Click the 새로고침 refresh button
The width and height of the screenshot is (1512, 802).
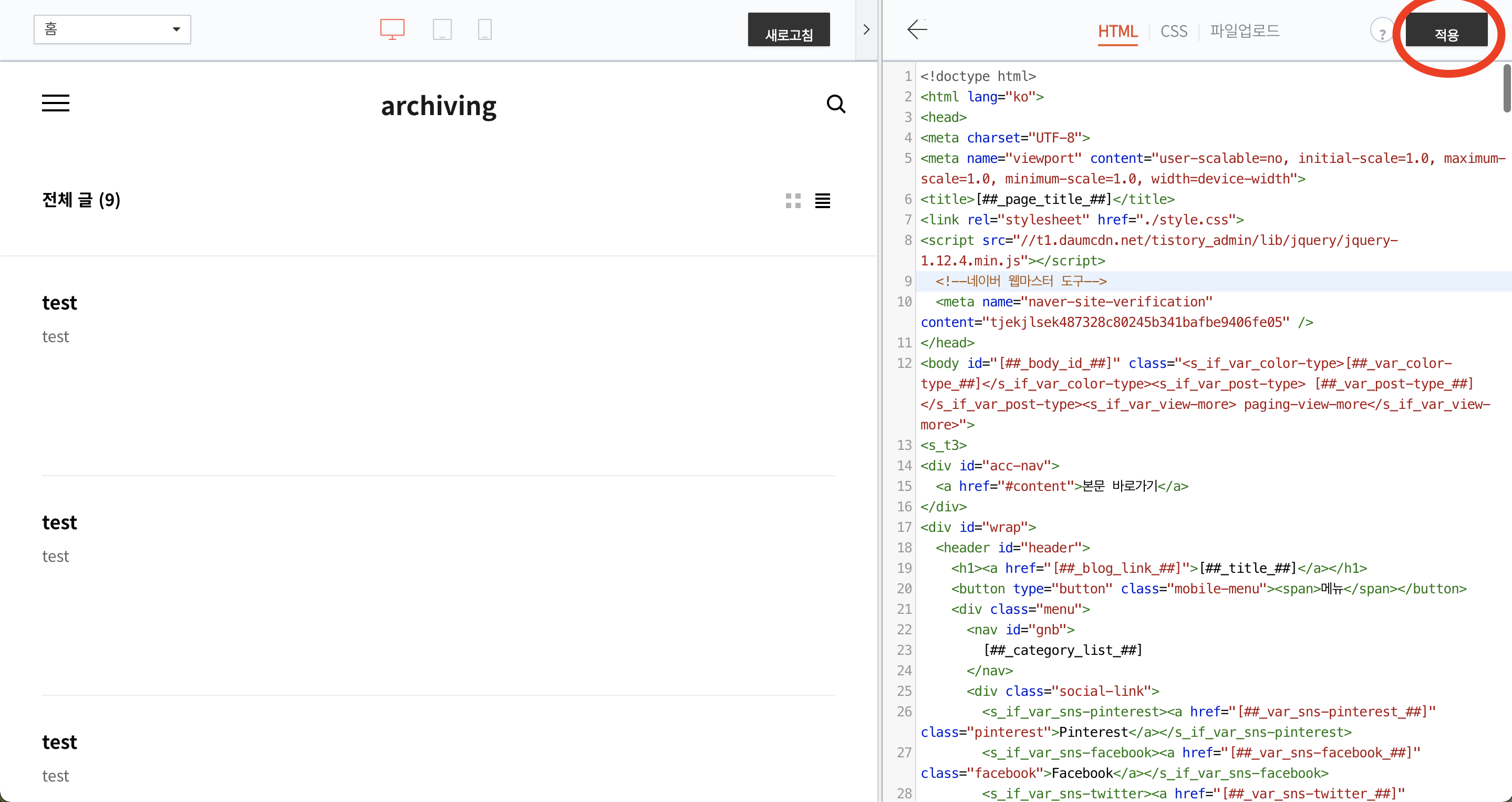point(788,30)
